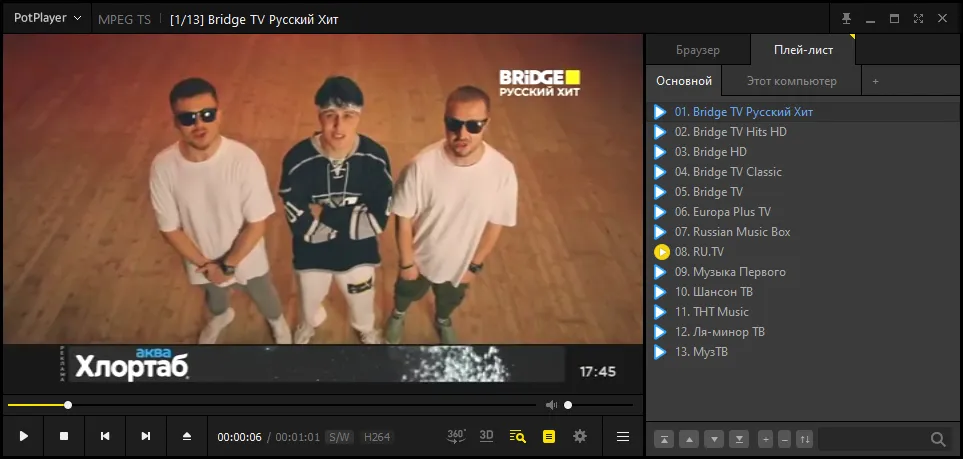
Task: Open the PotPlayer dropdown menu
Action: tap(47, 18)
